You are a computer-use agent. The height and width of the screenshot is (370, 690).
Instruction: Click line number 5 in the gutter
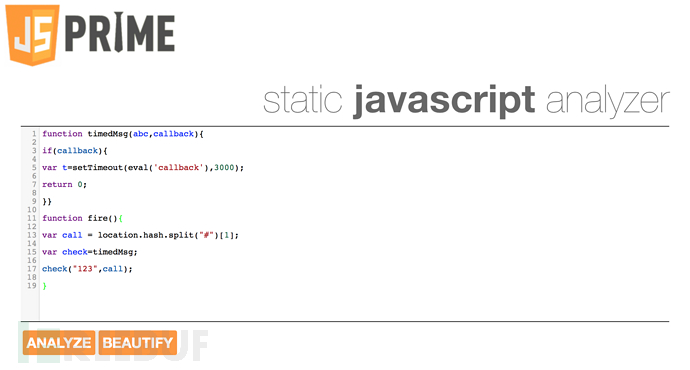[x=34, y=168]
